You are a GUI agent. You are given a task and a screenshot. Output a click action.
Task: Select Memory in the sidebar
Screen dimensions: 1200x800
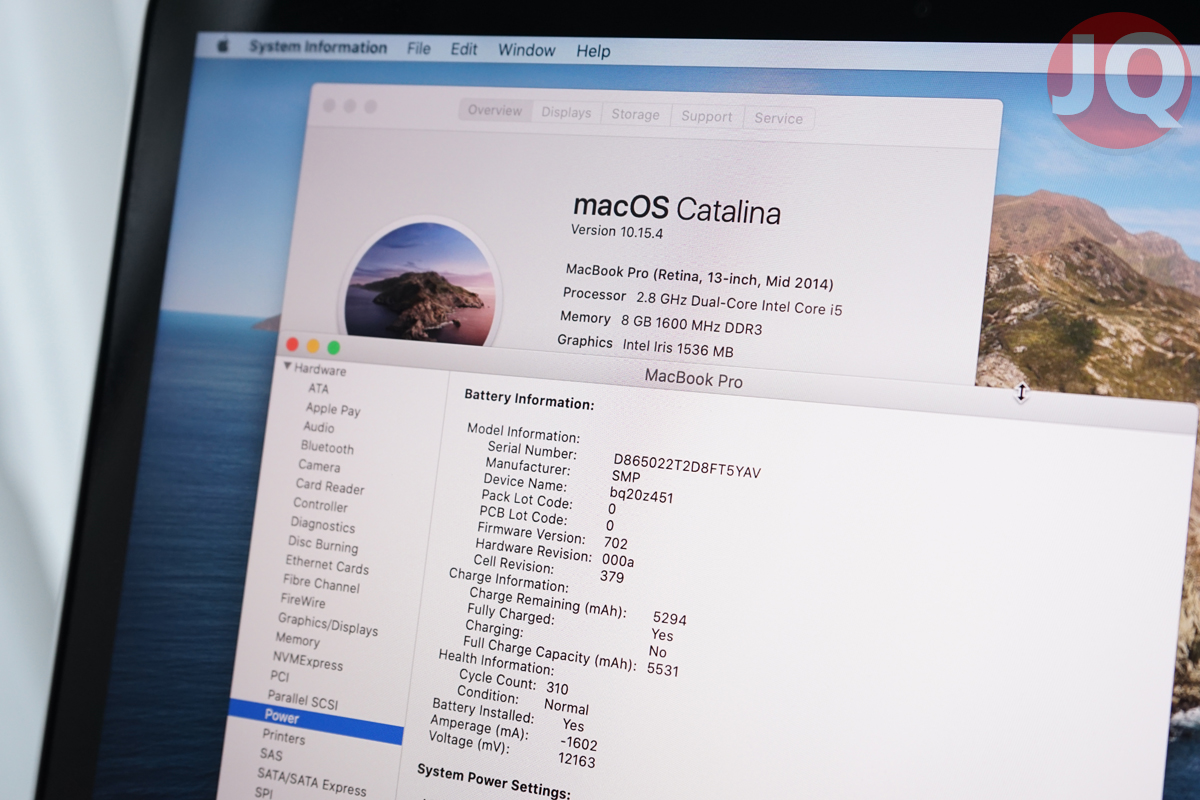coord(297,640)
